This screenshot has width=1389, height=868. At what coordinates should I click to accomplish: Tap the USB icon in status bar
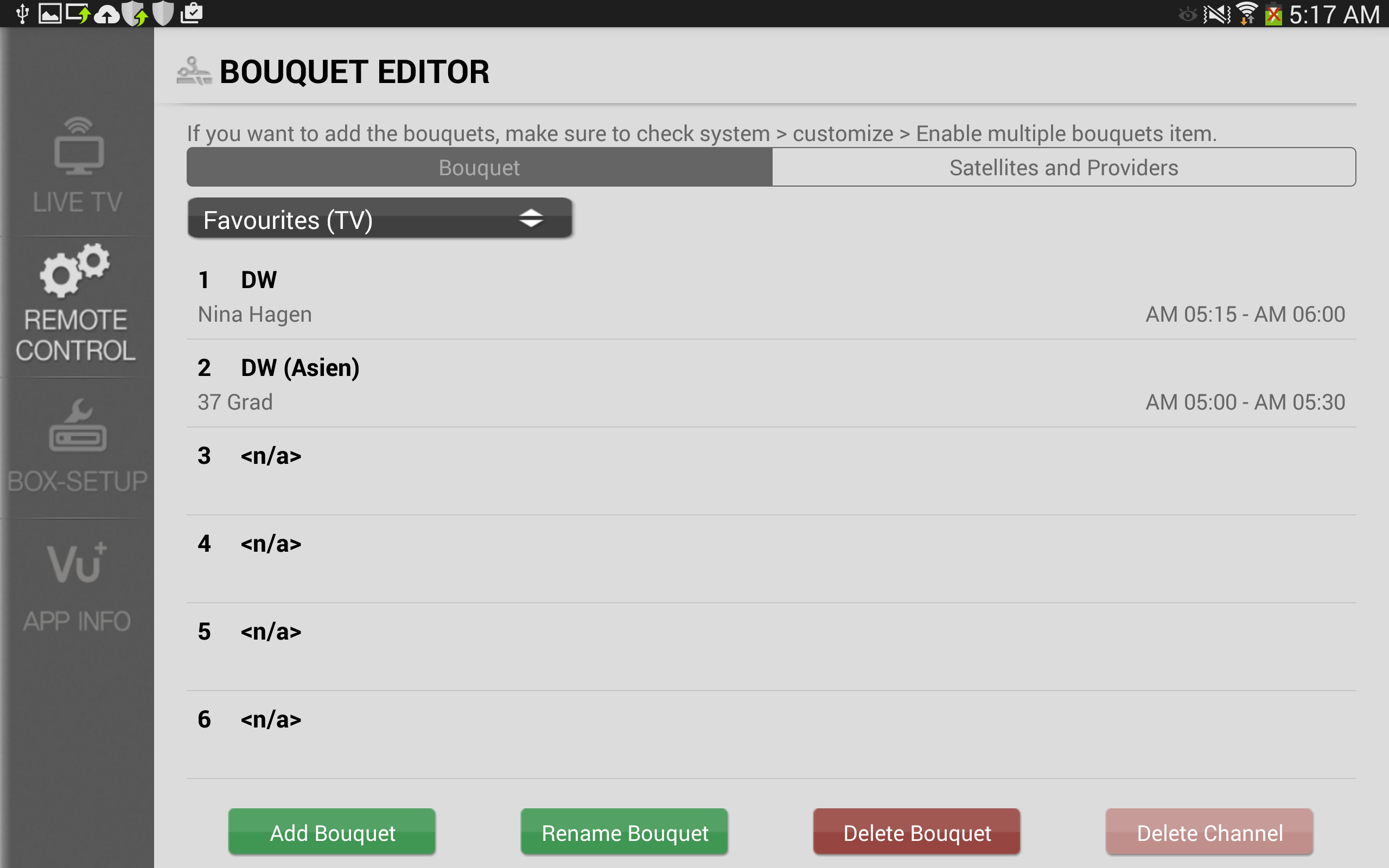pyautogui.click(x=22, y=14)
